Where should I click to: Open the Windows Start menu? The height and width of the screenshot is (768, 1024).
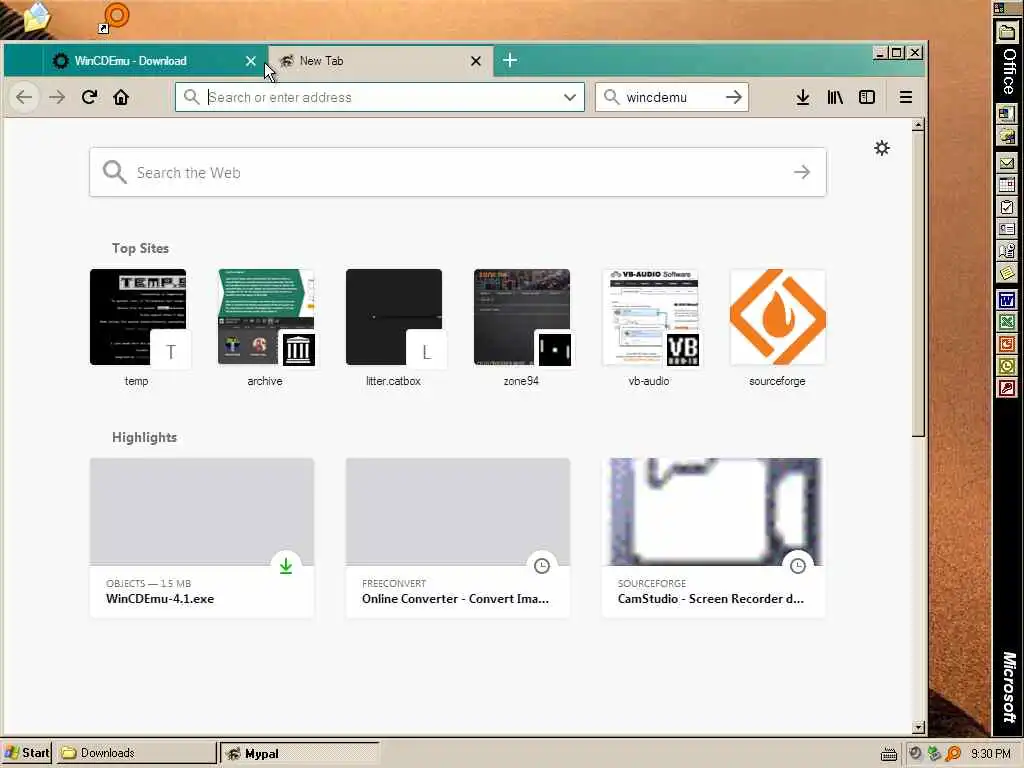tap(26, 753)
